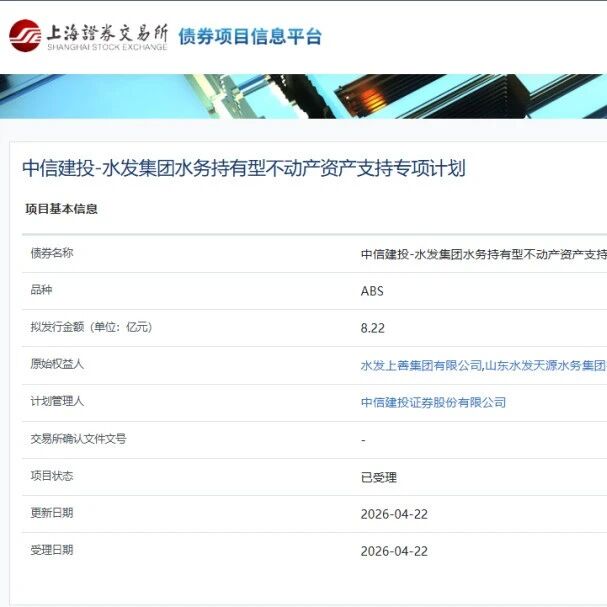Click the 原始权益人 row label

coord(57,364)
